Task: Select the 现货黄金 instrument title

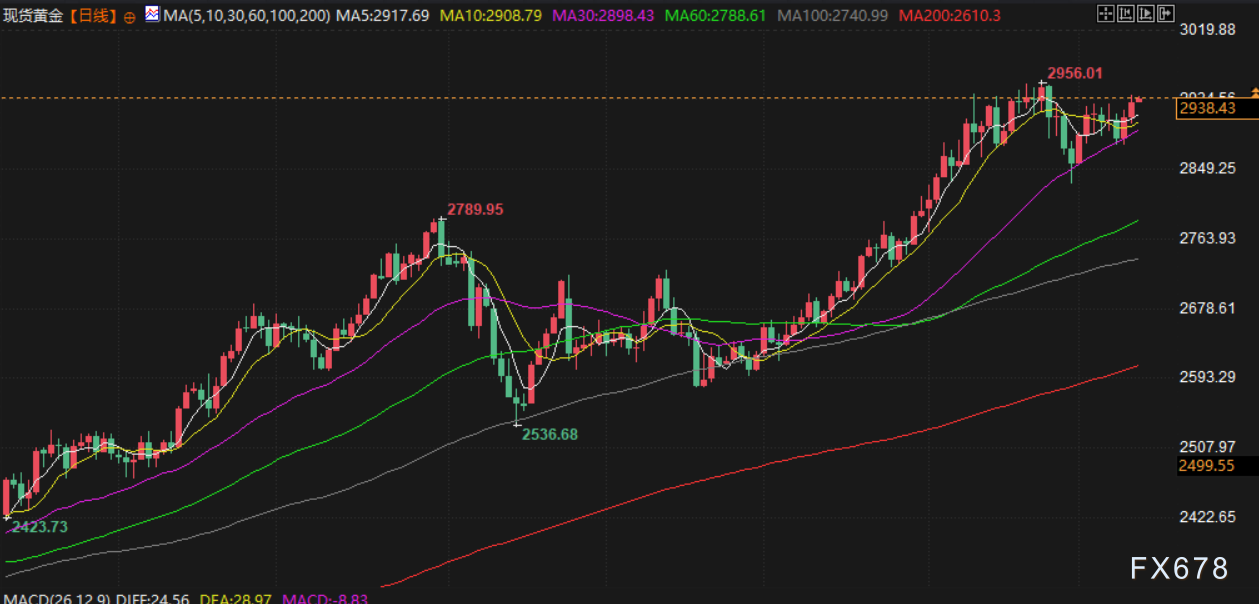Action: pos(34,16)
